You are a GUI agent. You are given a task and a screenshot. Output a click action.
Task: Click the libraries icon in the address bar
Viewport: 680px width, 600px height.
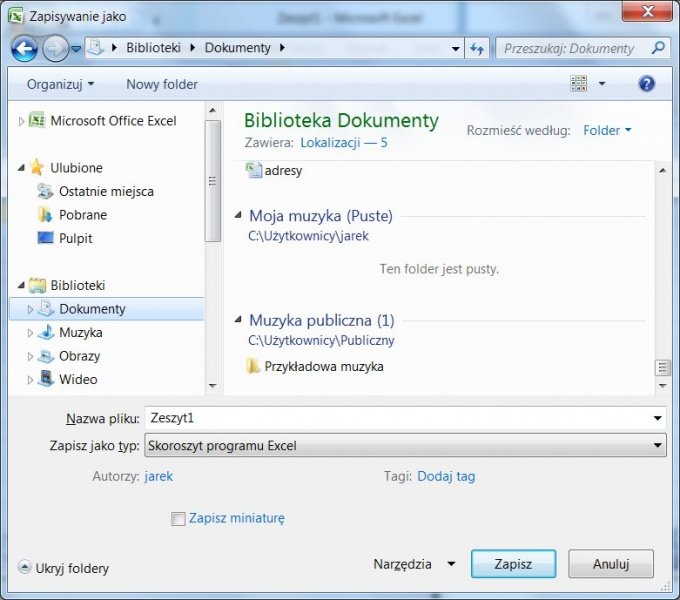pyautogui.click(x=96, y=48)
